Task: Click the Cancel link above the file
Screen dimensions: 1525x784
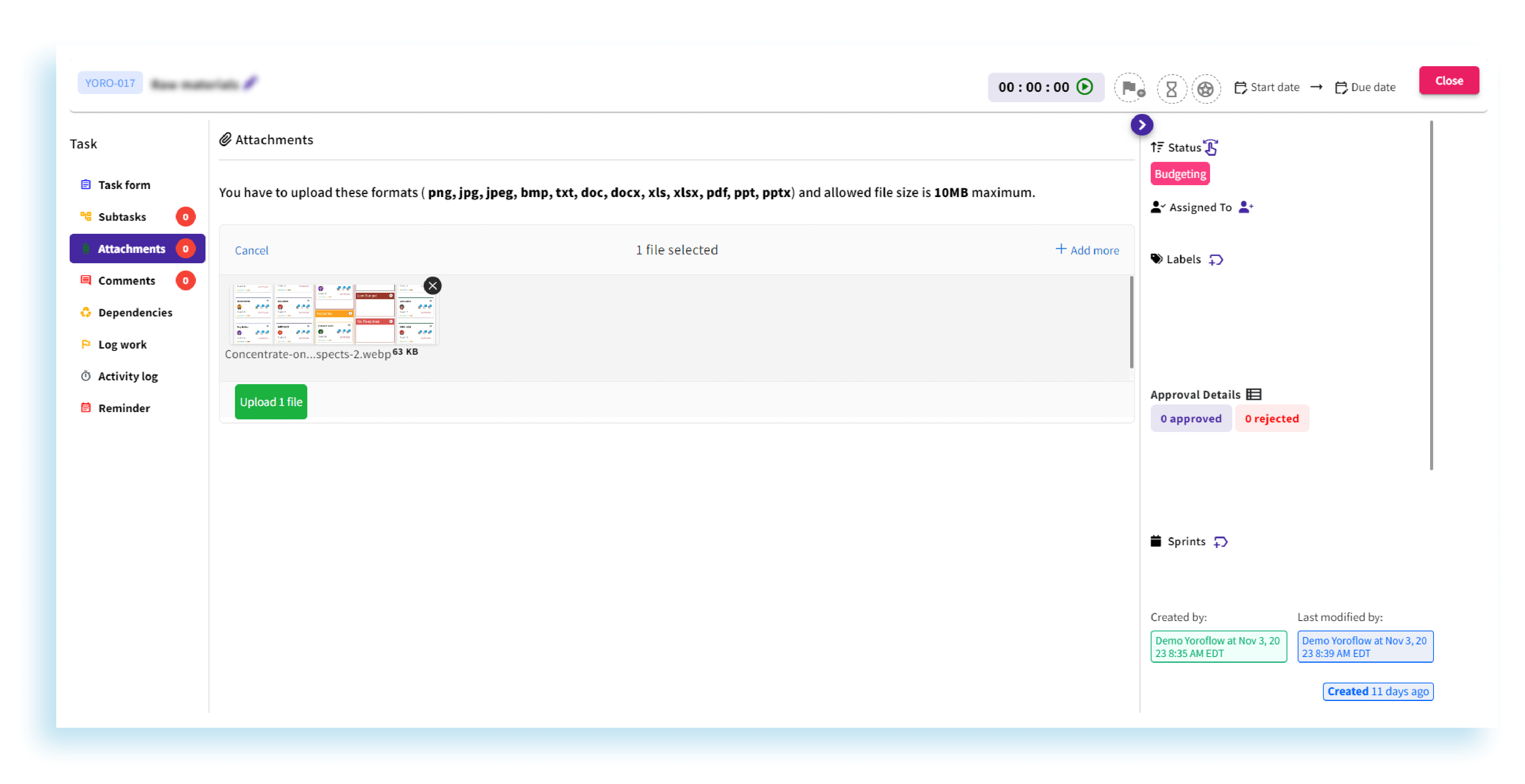Action: 251,250
